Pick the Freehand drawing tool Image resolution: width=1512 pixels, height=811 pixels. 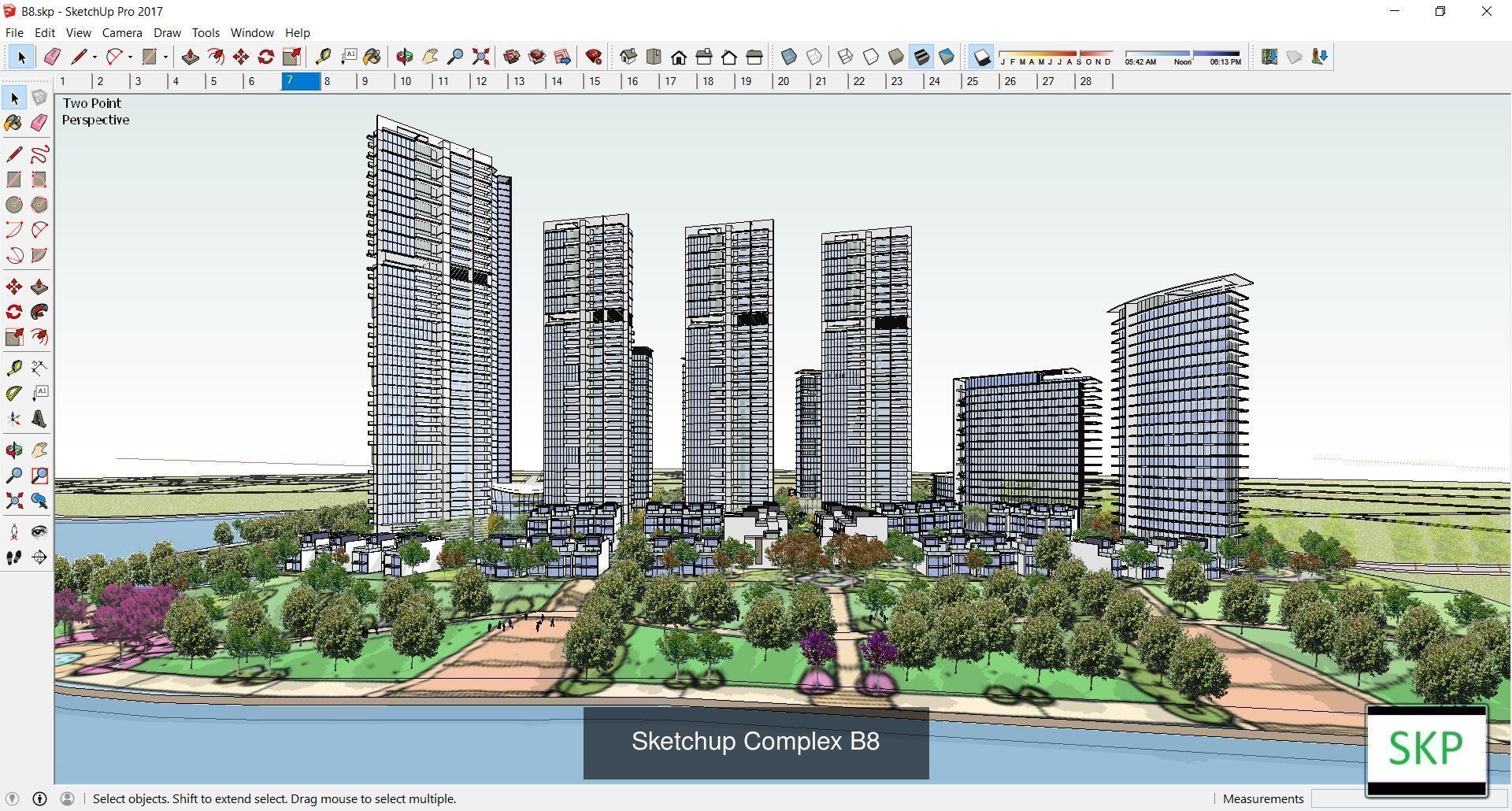click(39, 154)
